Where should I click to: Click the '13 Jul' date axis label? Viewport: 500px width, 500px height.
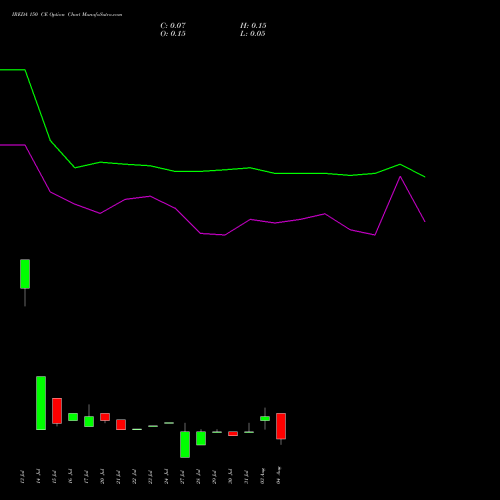(22, 477)
